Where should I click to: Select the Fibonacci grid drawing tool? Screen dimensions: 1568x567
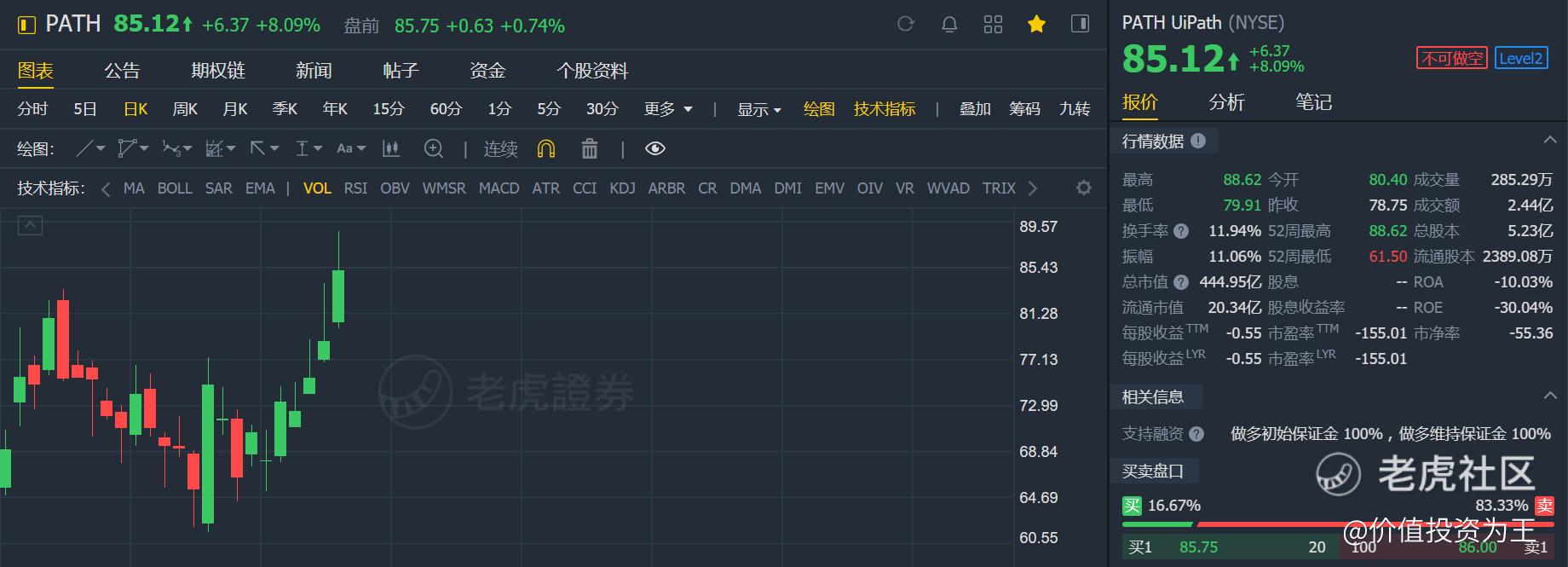click(215, 148)
